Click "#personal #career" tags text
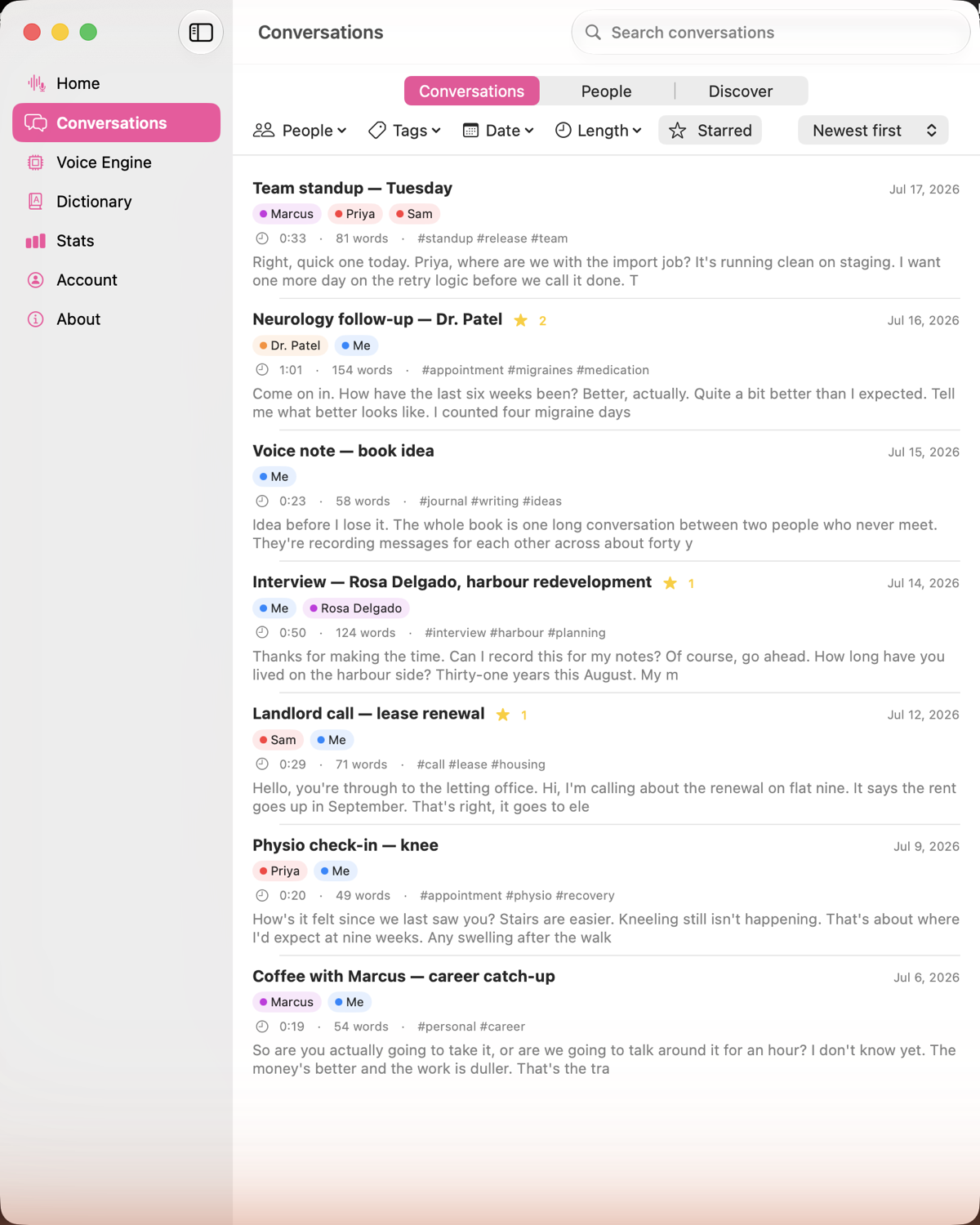 471,1027
